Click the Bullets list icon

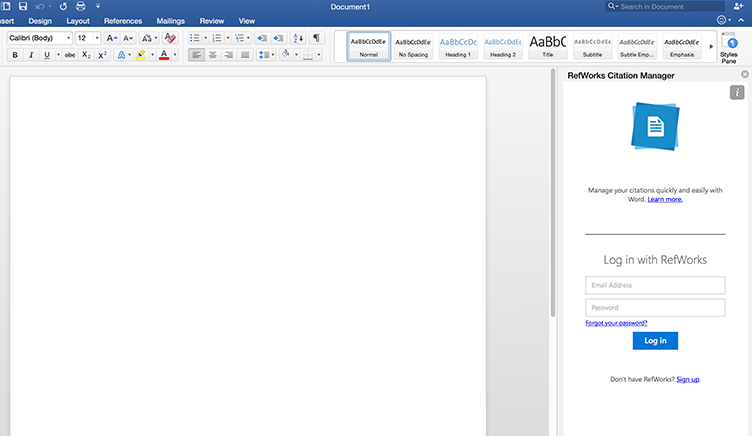(x=195, y=38)
